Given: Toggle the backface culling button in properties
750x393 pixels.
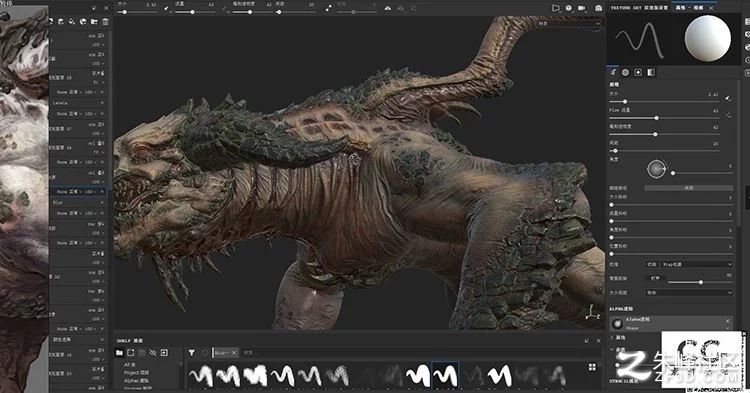Looking at the screenshot, I should [655, 278].
